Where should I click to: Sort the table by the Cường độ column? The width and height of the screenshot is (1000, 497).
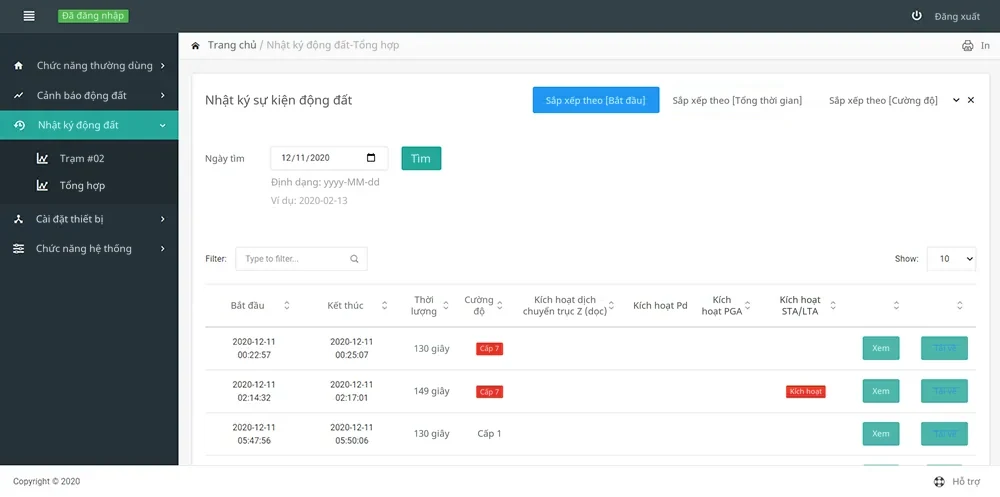point(500,306)
